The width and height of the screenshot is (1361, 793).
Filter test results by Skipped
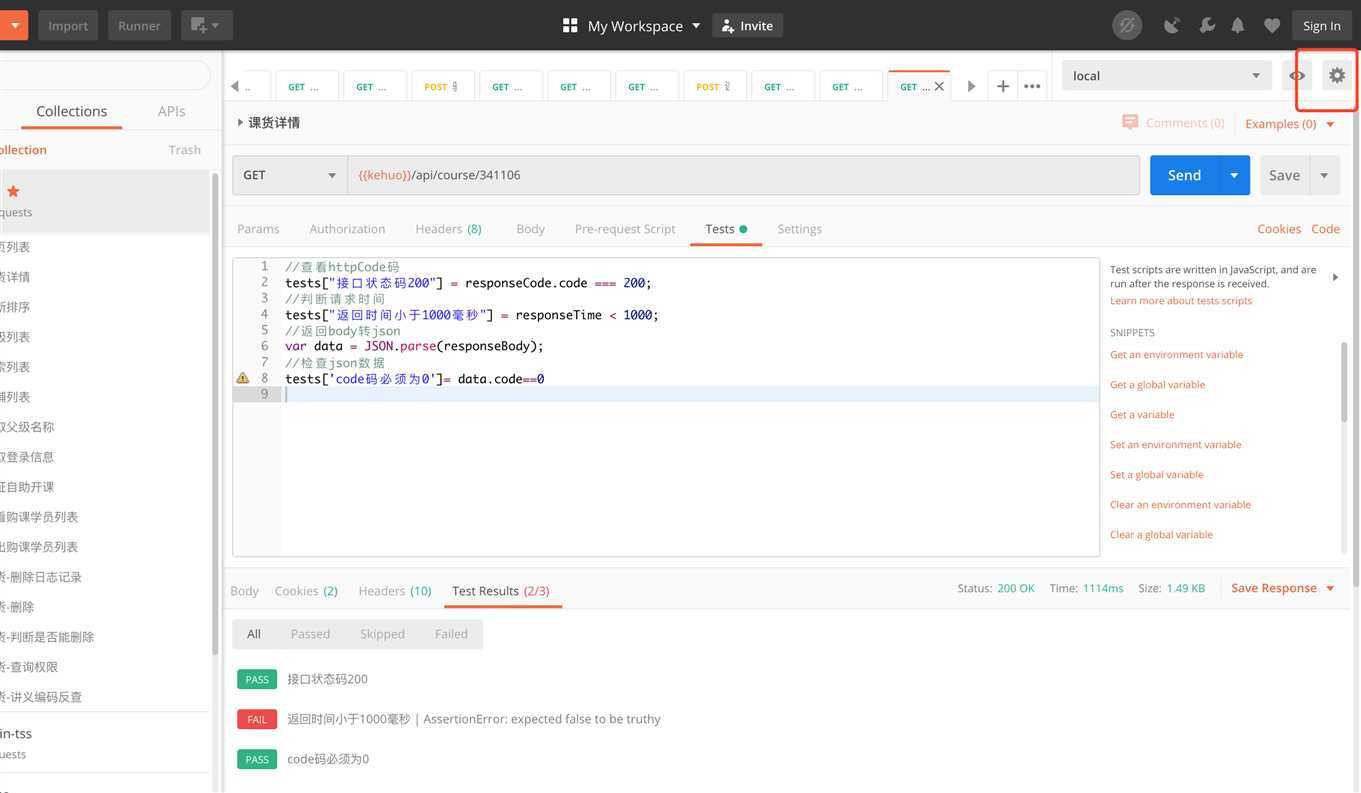382,634
